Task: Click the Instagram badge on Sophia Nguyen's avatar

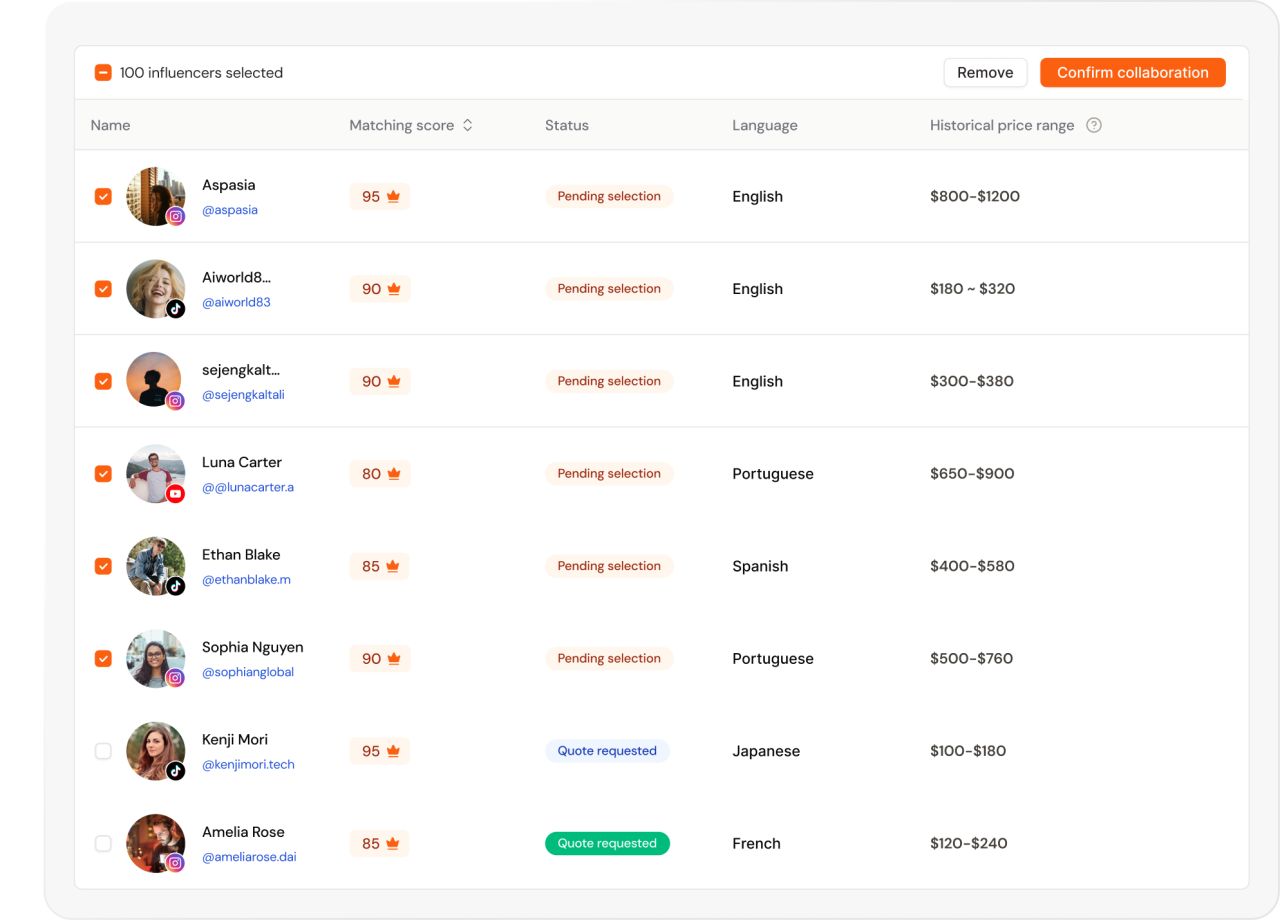Action: pos(176,678)
